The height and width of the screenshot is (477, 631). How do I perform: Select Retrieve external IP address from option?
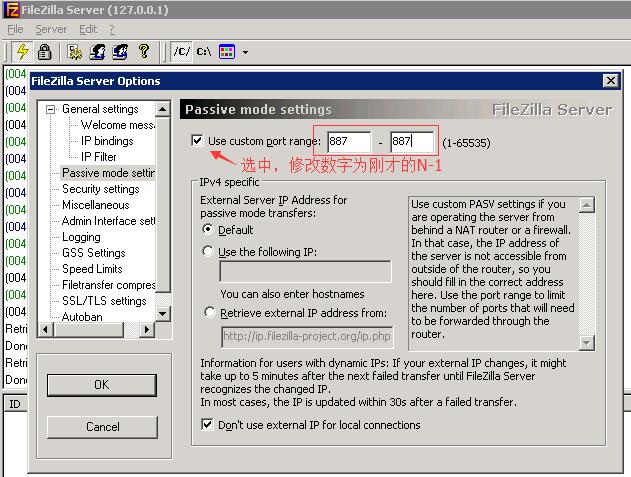tap(210, 312)
